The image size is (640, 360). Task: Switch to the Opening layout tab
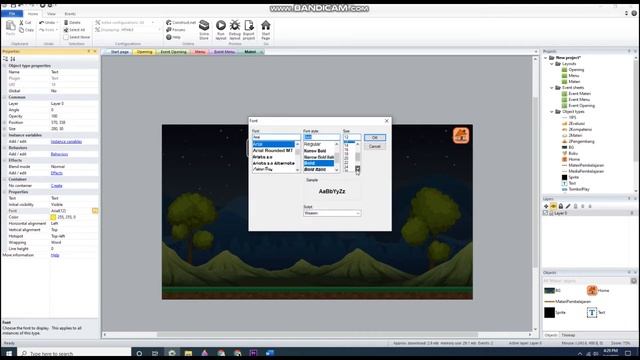tap(144, 52)
